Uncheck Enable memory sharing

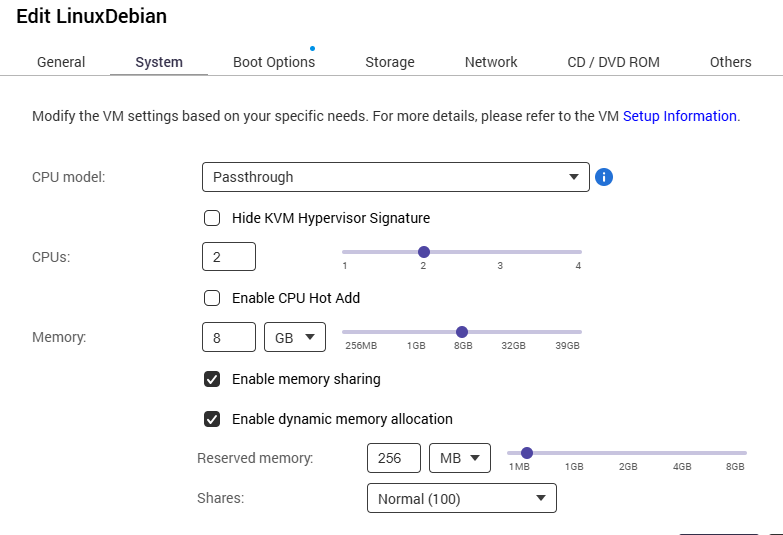tap(212, 379)
